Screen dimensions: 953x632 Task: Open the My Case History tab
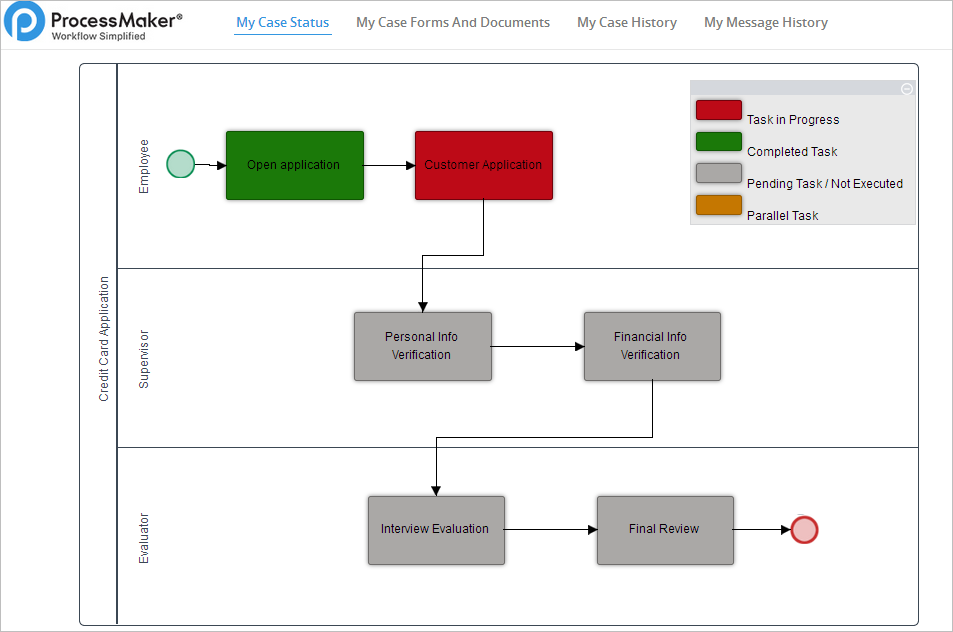click(627, 22)
